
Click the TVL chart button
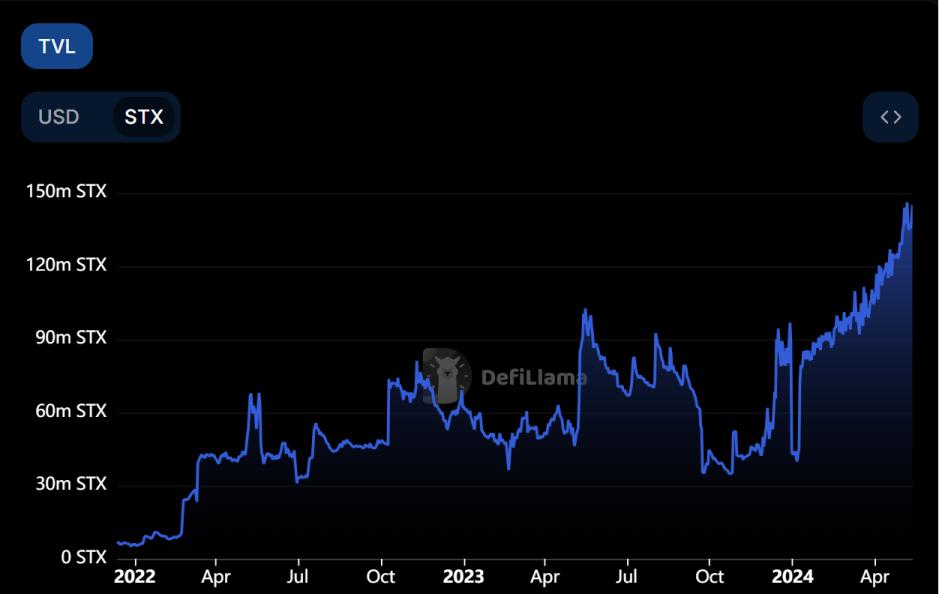coord(57,46)
